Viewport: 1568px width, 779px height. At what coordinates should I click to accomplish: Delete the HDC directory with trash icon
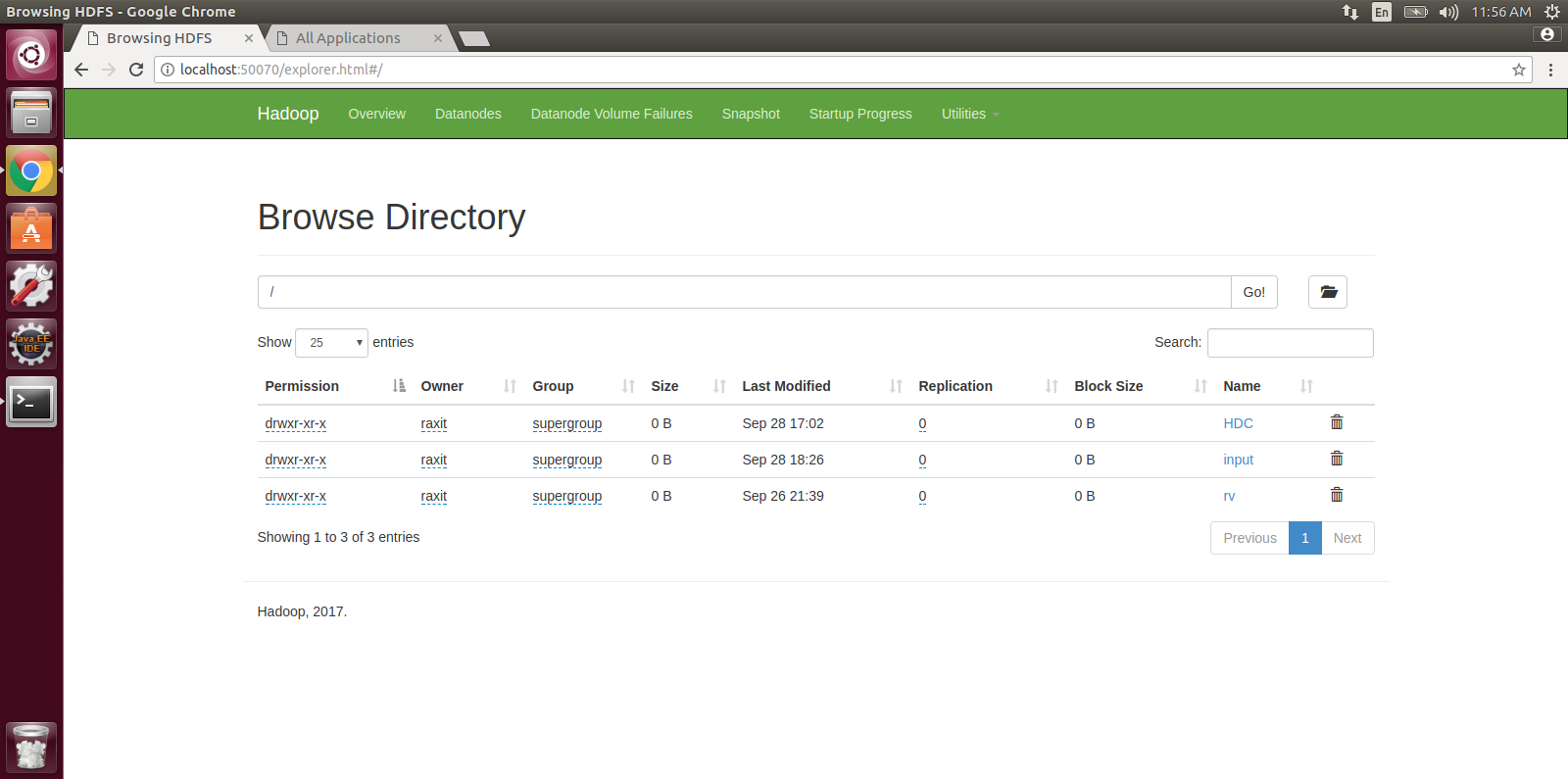[1336, 422]
